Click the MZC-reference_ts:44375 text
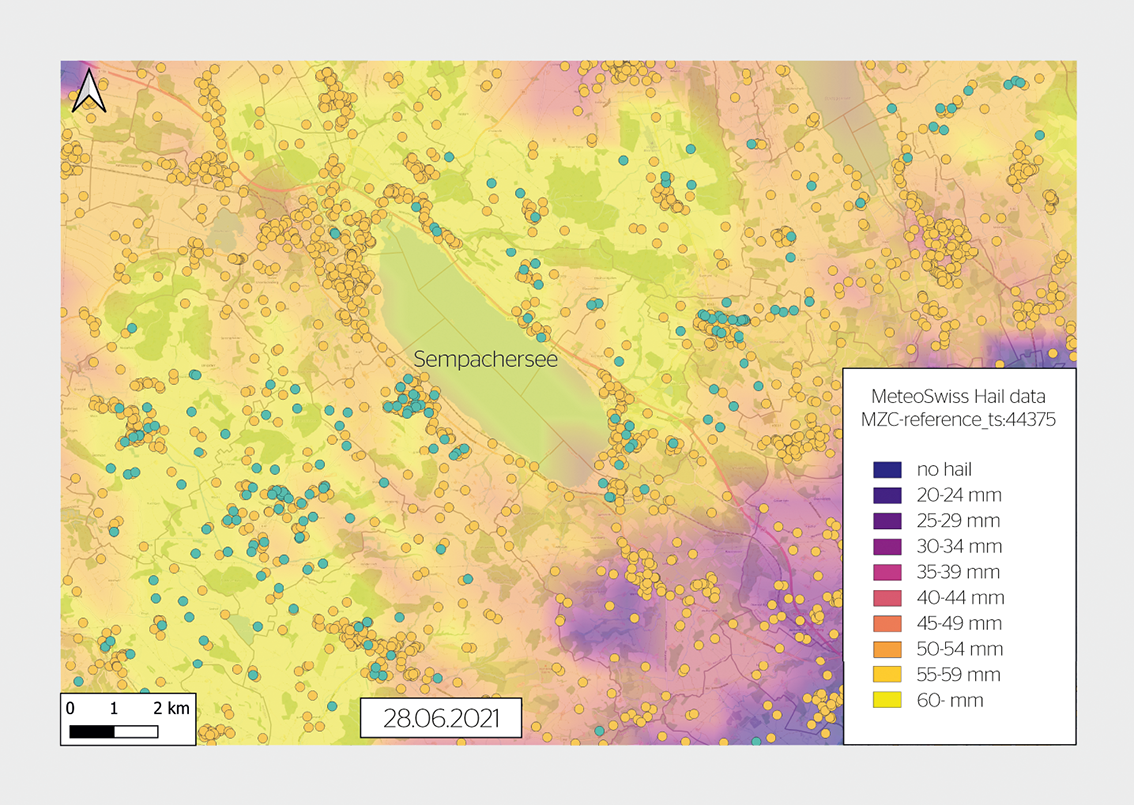The height and width of the screenshot is (805, 1134). point(958,419)
